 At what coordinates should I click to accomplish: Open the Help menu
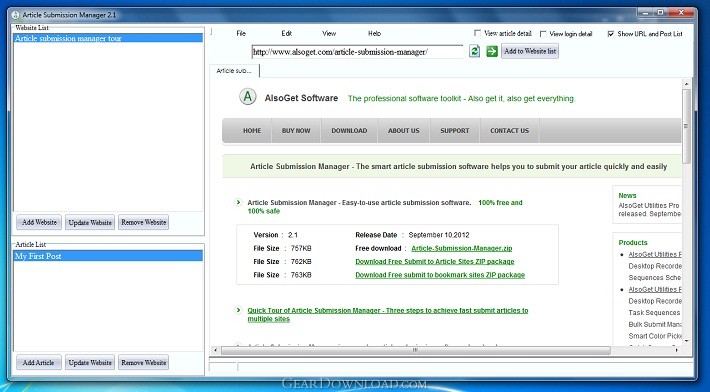tap(374, 33)
